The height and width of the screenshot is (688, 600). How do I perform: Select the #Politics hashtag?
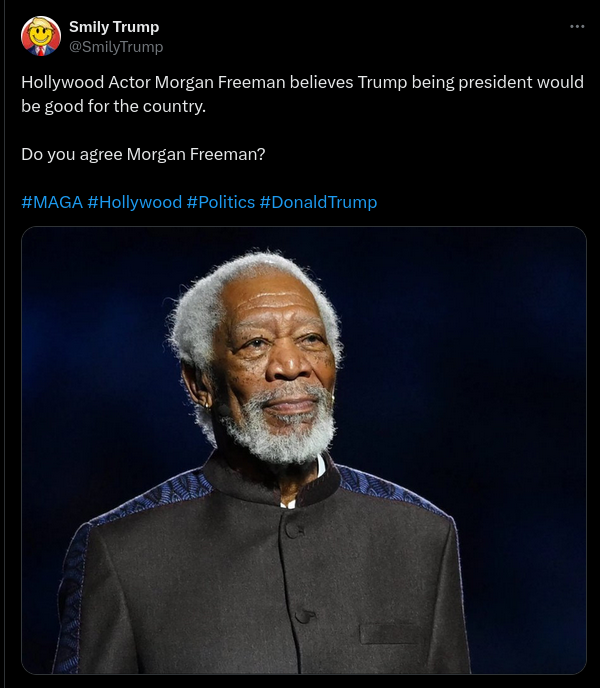(x=220, y=202)
